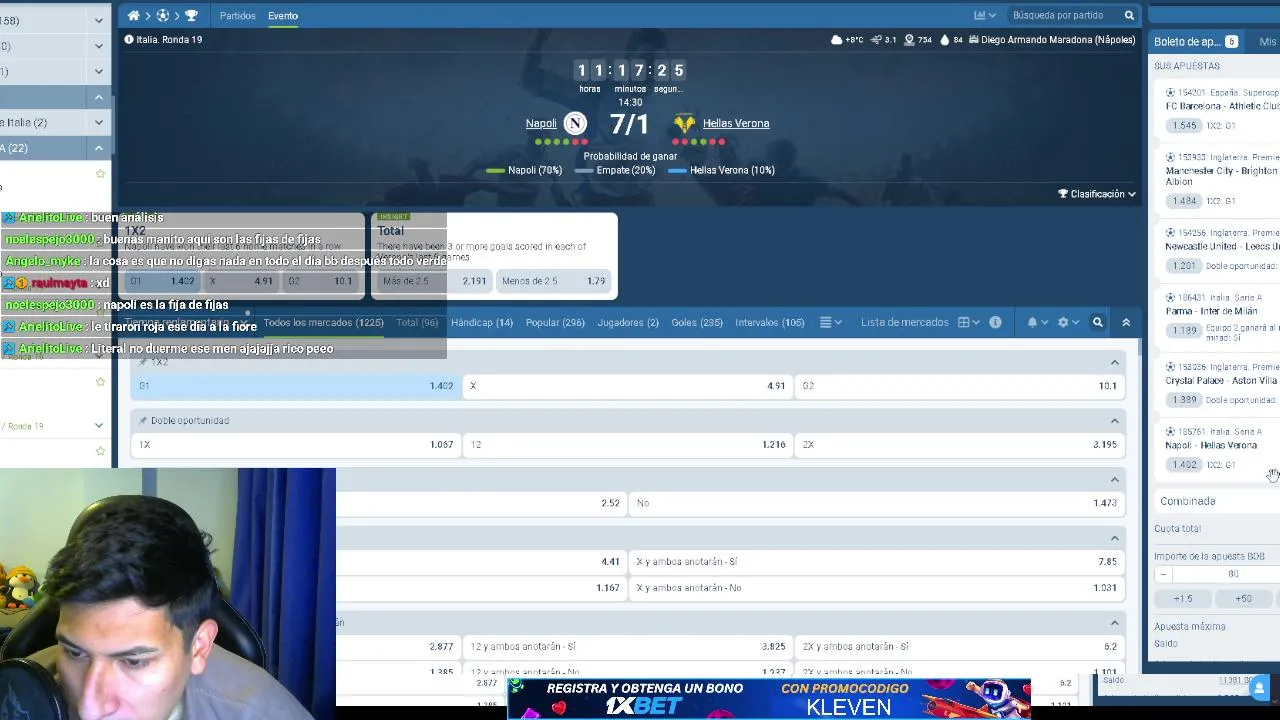Decrease stake with the minus button
The image size is (1280, 720).
(x=1163, y=575)
